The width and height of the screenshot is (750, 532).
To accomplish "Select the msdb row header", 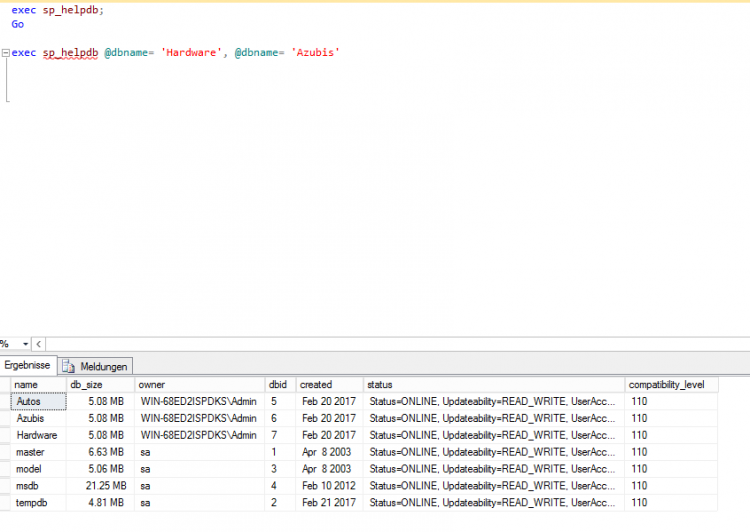I will click(5, 486).
